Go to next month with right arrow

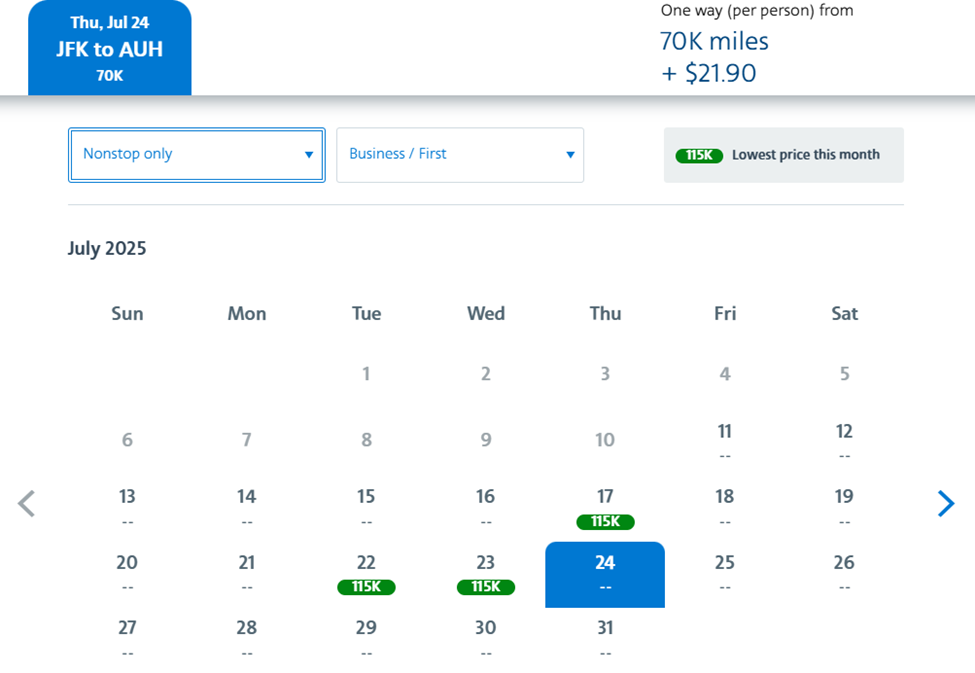point(945,504)
